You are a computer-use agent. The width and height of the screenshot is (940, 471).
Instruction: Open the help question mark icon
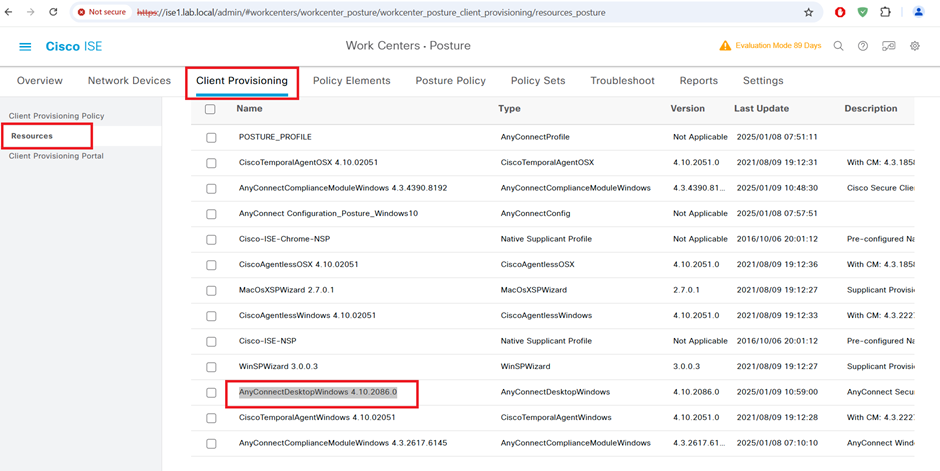[863, 46]
